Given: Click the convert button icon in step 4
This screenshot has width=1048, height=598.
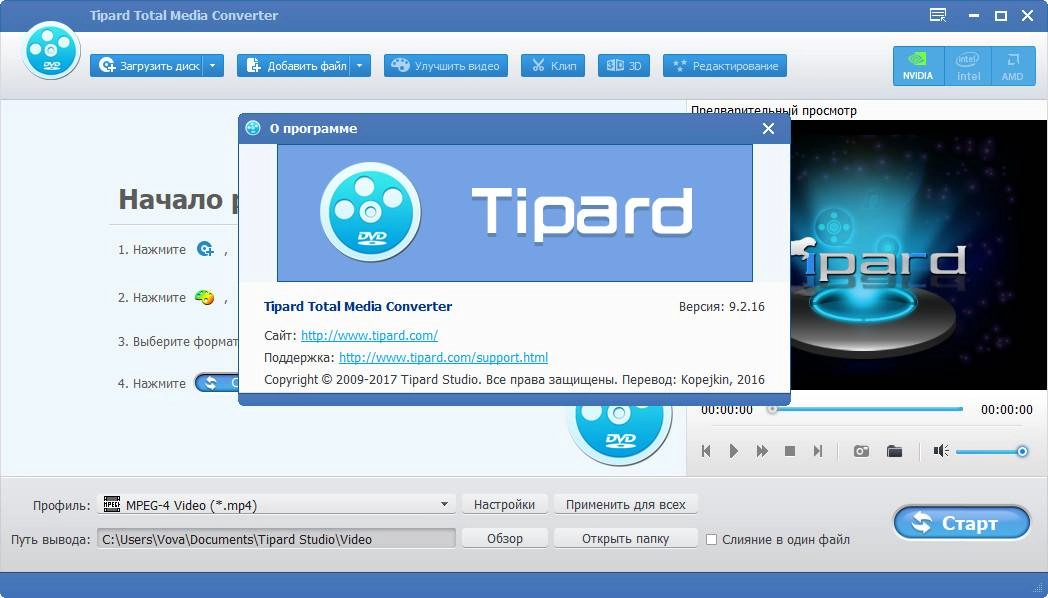Looking at the screenshot, I should point(217,383).
